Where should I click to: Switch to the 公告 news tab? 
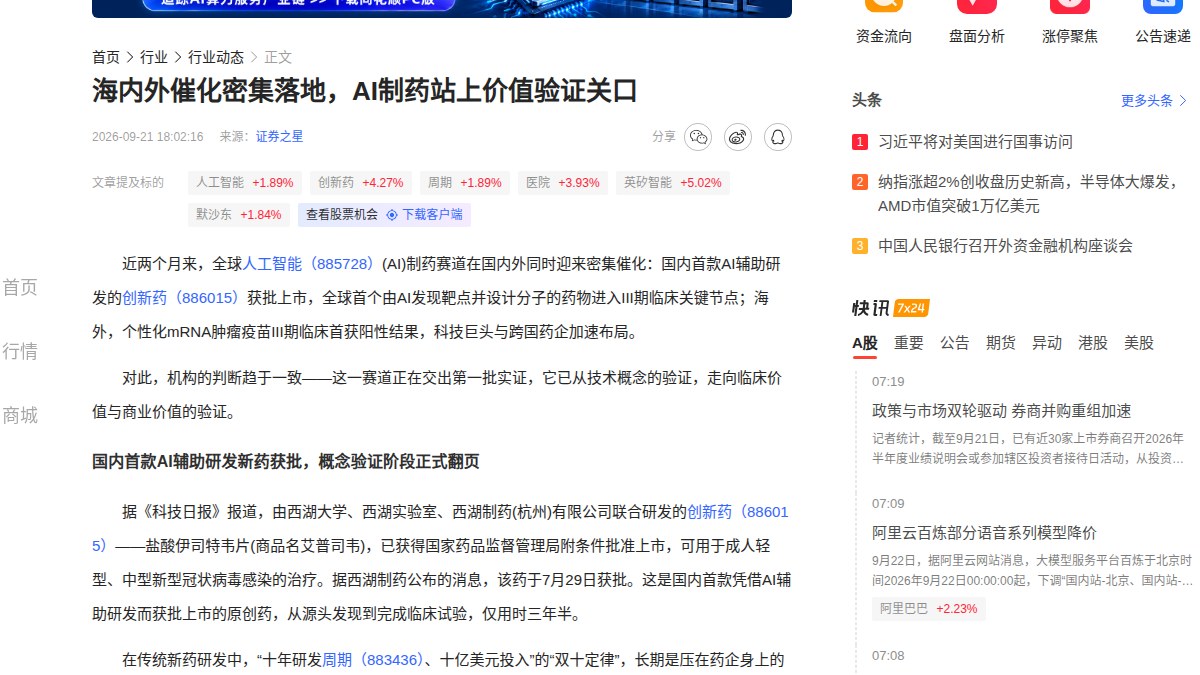955,343
